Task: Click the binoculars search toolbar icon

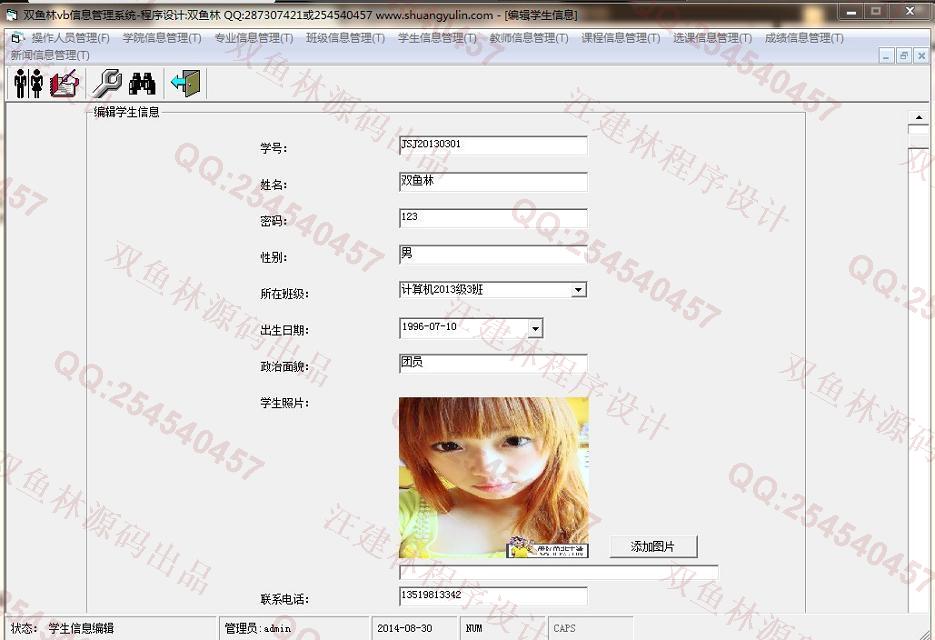Action: click(x=142, y=83)
